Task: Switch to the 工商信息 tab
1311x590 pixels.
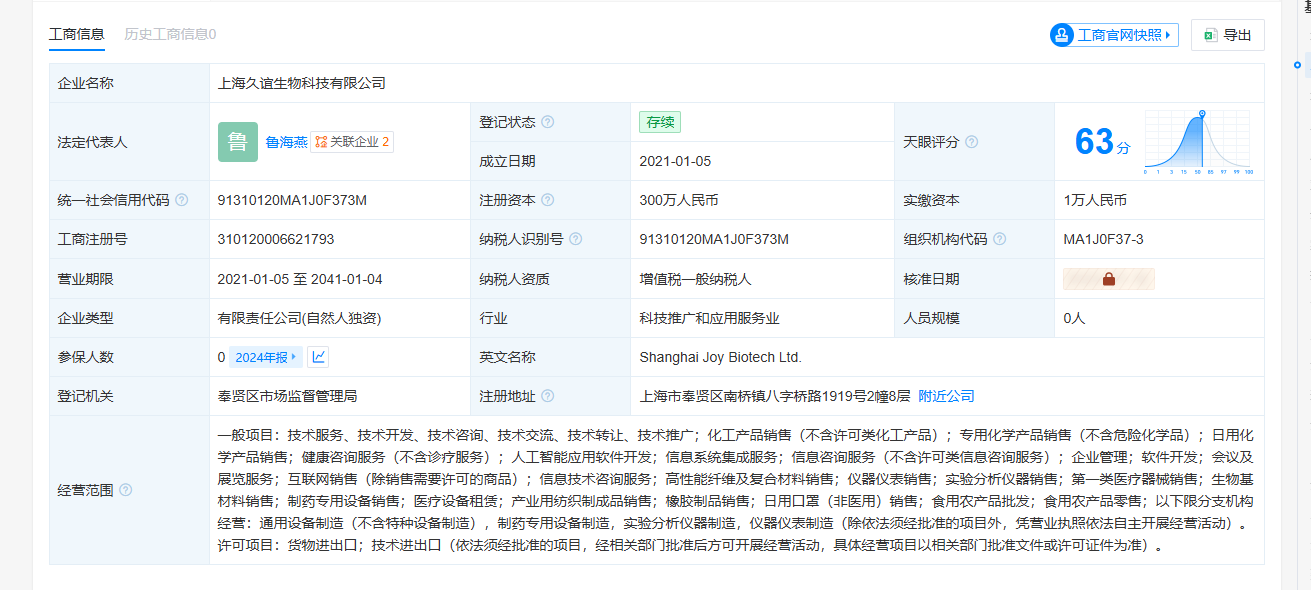Action: (x=77, y=34)
